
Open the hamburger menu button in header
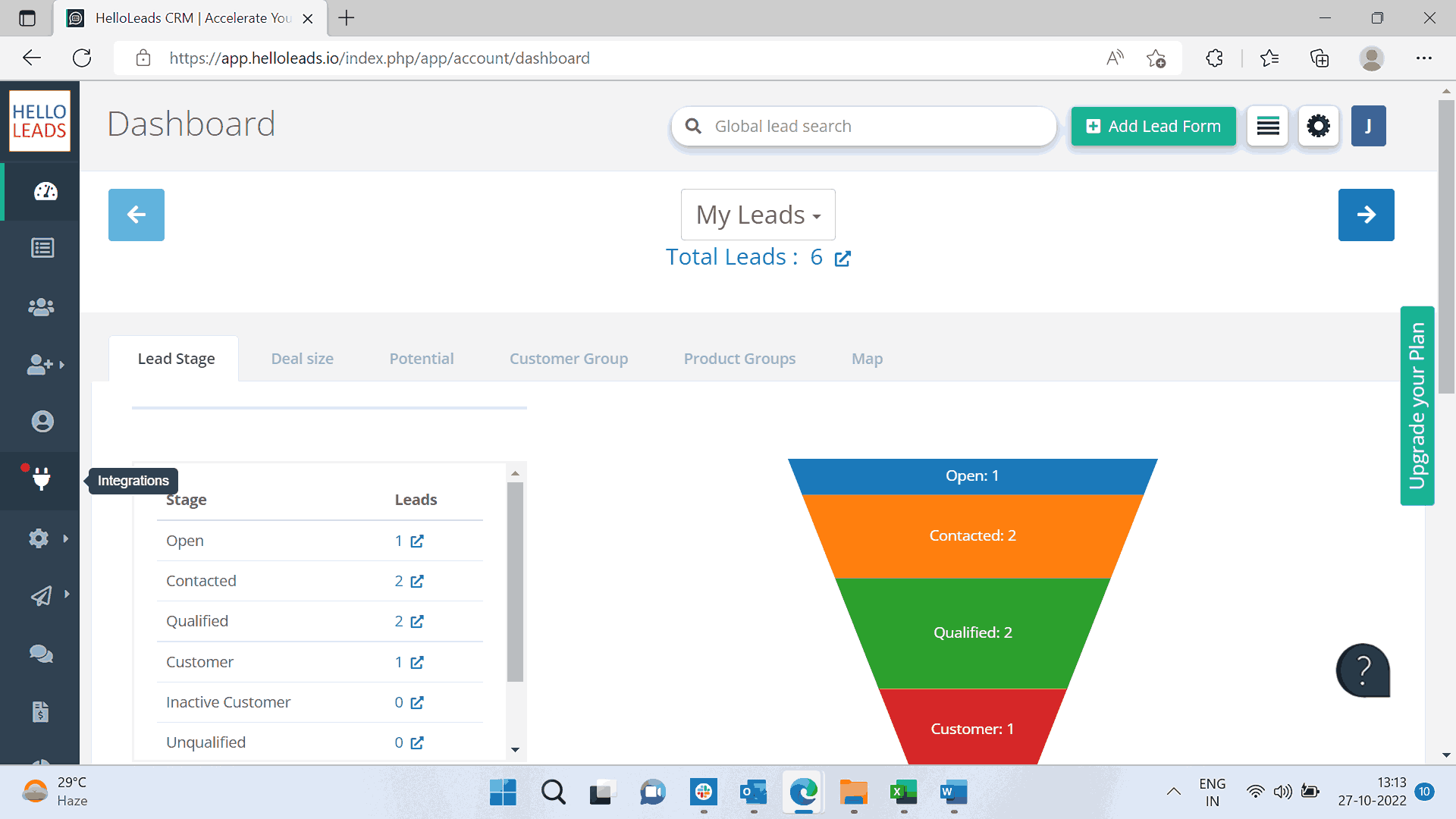1268,126
